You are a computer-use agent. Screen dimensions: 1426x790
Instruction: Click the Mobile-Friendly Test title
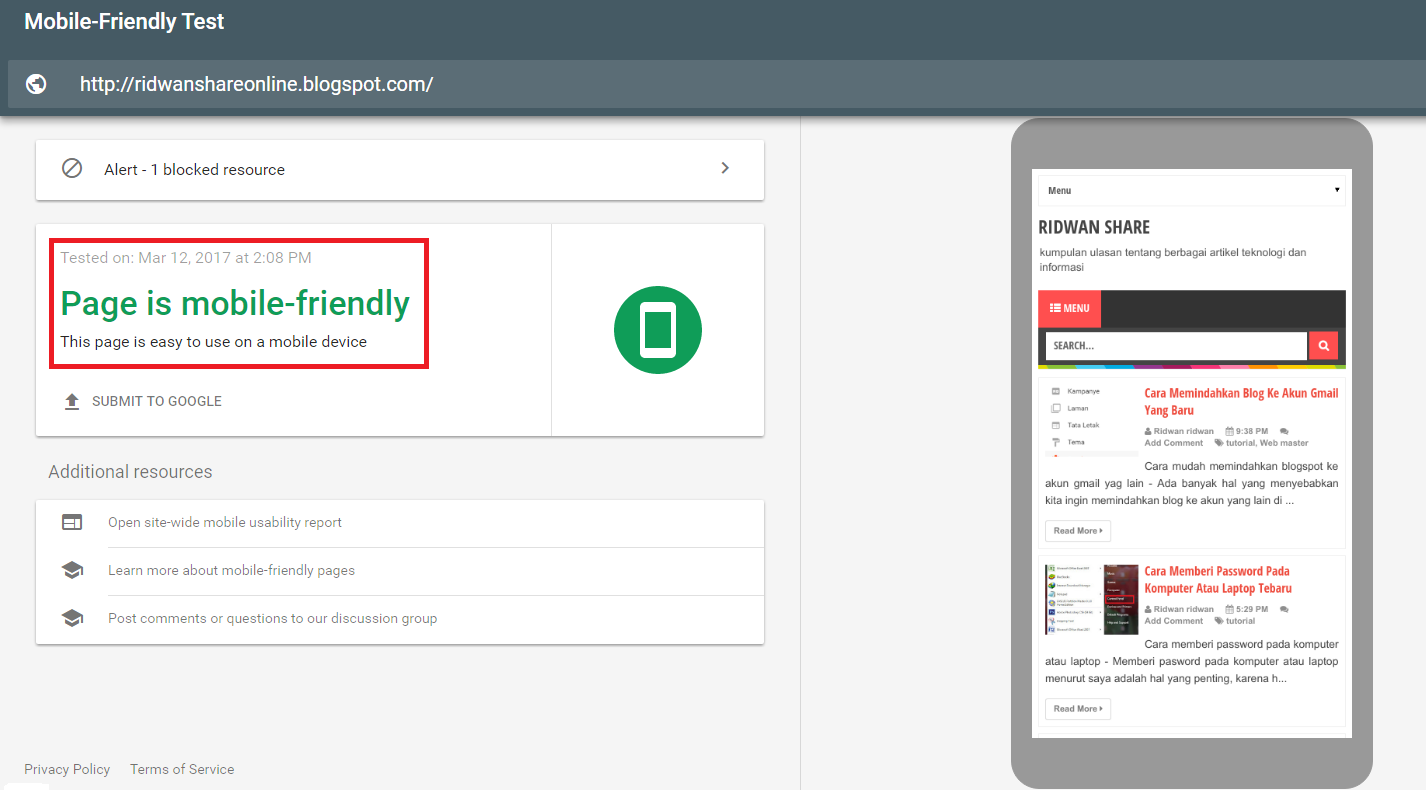tap(124, 21)
